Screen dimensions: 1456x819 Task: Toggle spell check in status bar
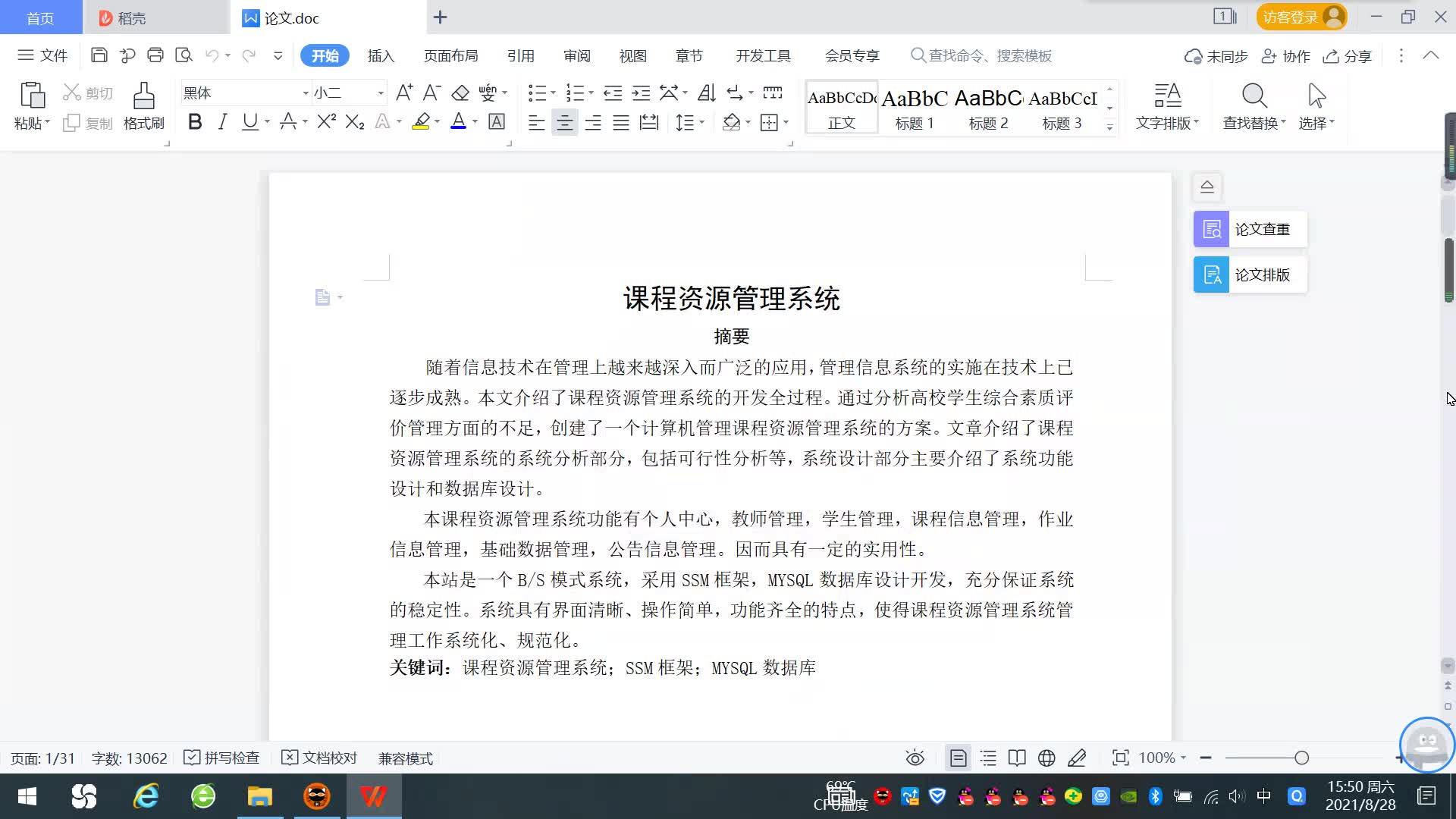222,758
